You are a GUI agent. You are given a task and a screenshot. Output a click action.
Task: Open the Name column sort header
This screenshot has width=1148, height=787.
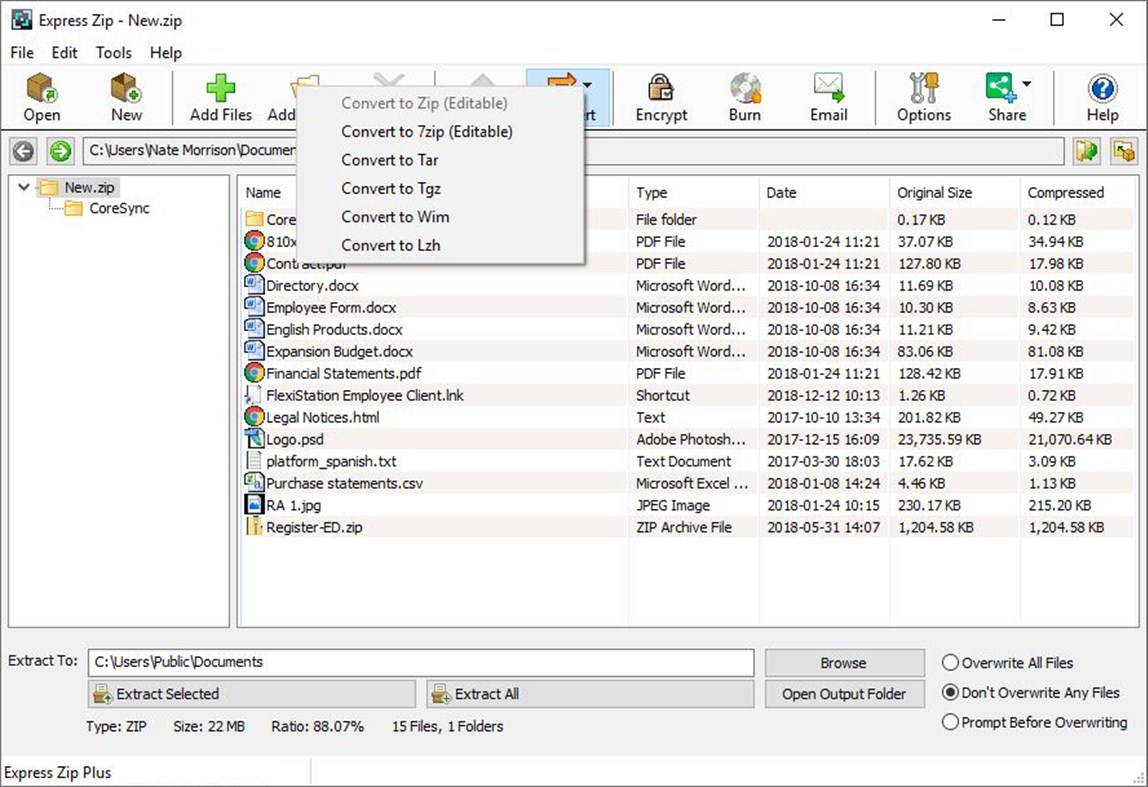coord(264,192)
